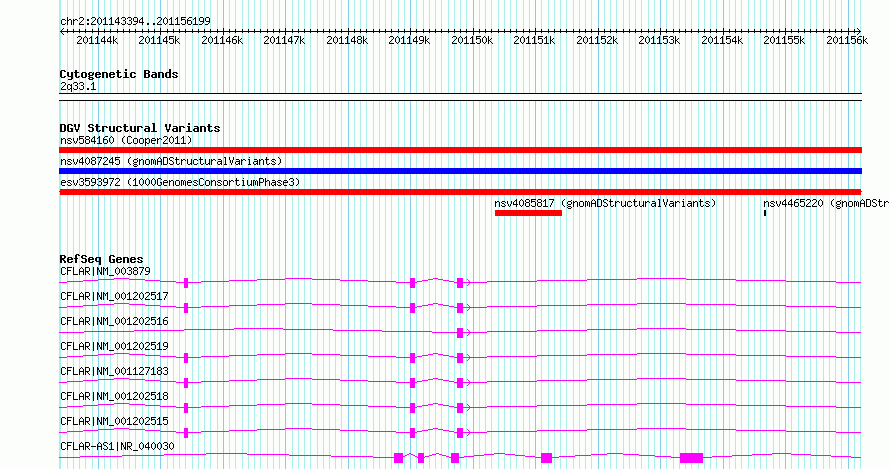The image size is (890, 469).
Task: Click the Cytogenetic Bands track title
Action: click(119, 74)
